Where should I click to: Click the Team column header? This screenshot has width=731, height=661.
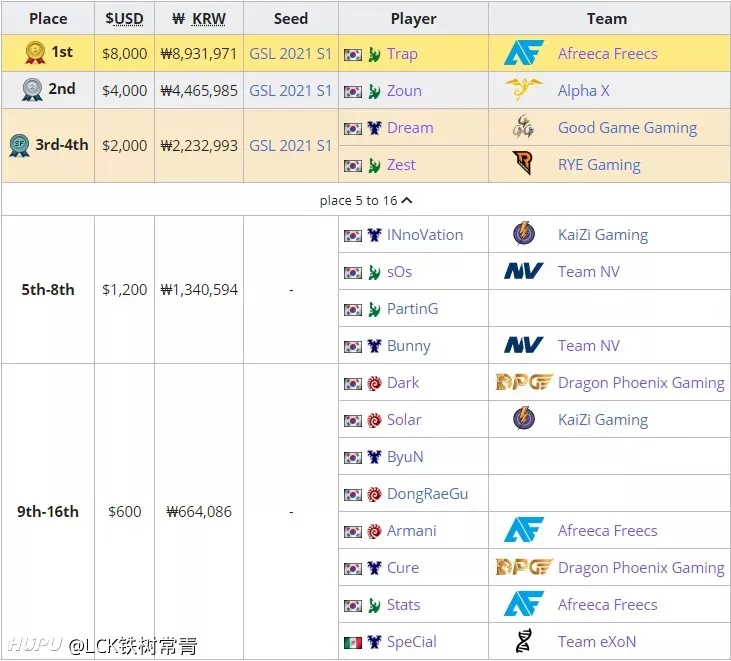[x=607, y=18]
